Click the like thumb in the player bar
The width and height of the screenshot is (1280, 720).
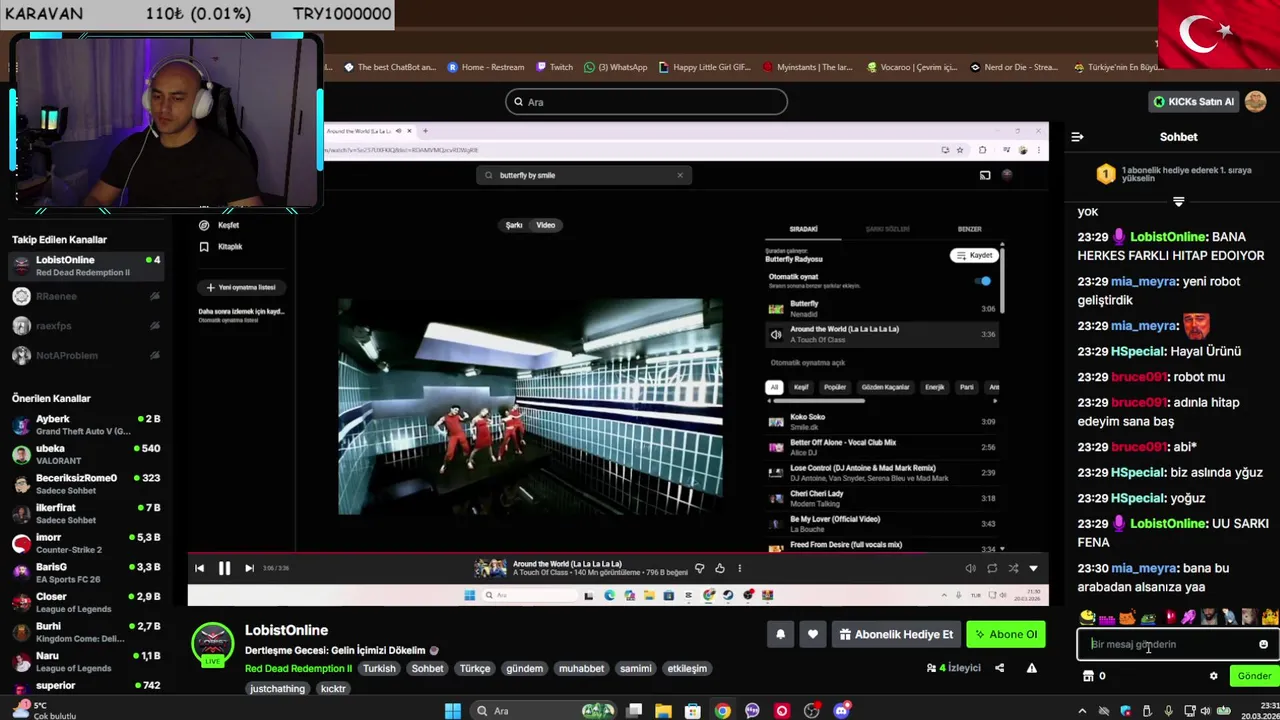point(719,568)
